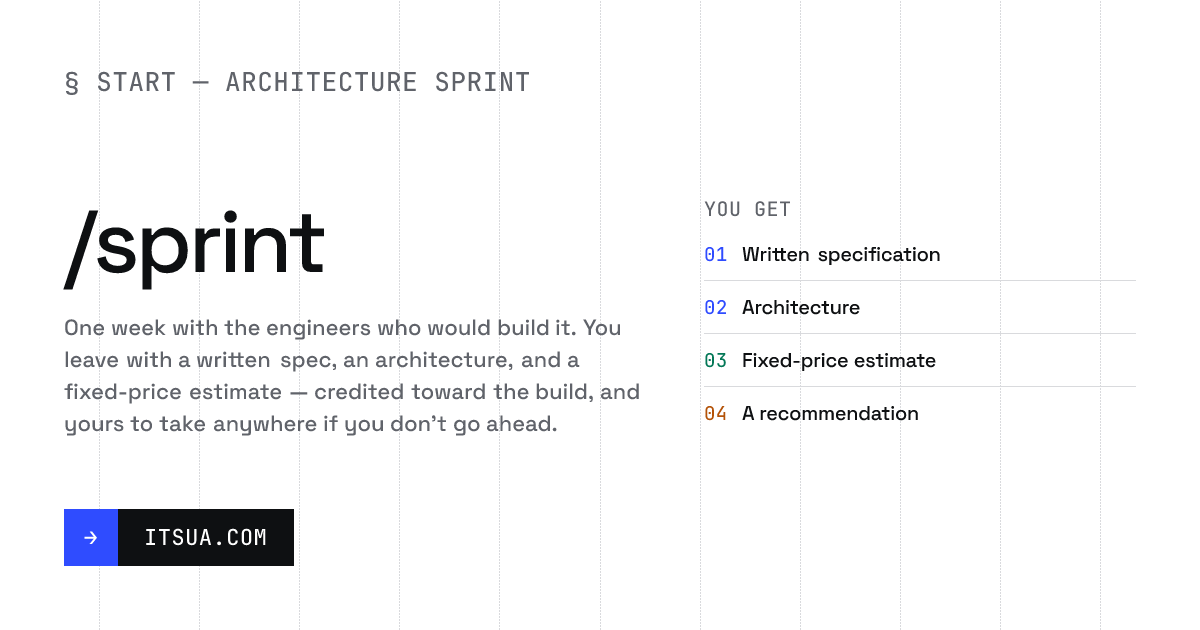Click the orange 04 number marker
Viewport: 1200px width, 630px height.
coord(715,414)
